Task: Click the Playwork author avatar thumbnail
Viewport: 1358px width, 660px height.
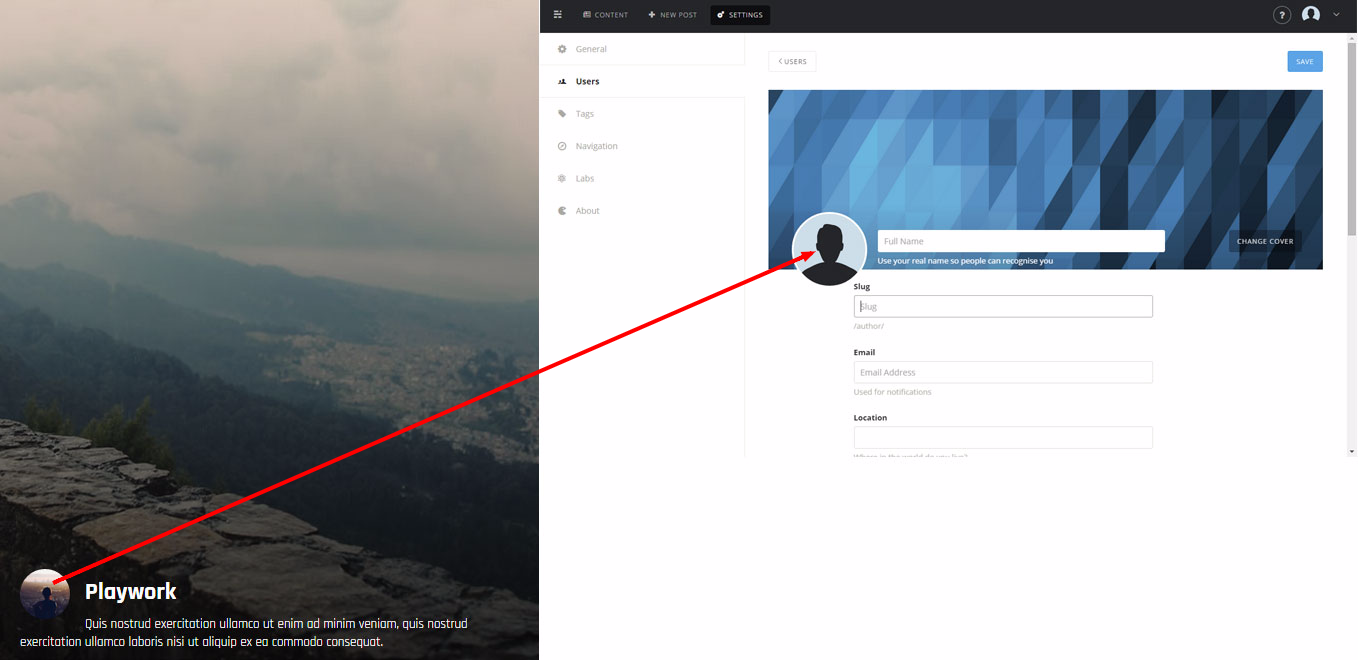Action: point(45,594)
